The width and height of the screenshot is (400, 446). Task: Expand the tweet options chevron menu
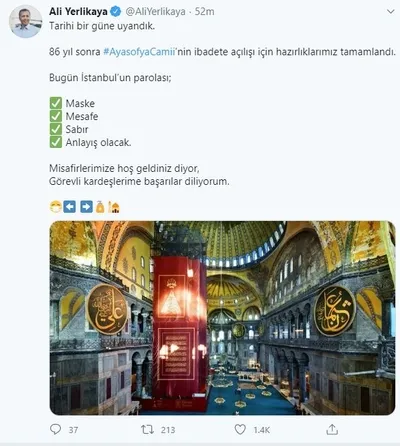point(390,12)
